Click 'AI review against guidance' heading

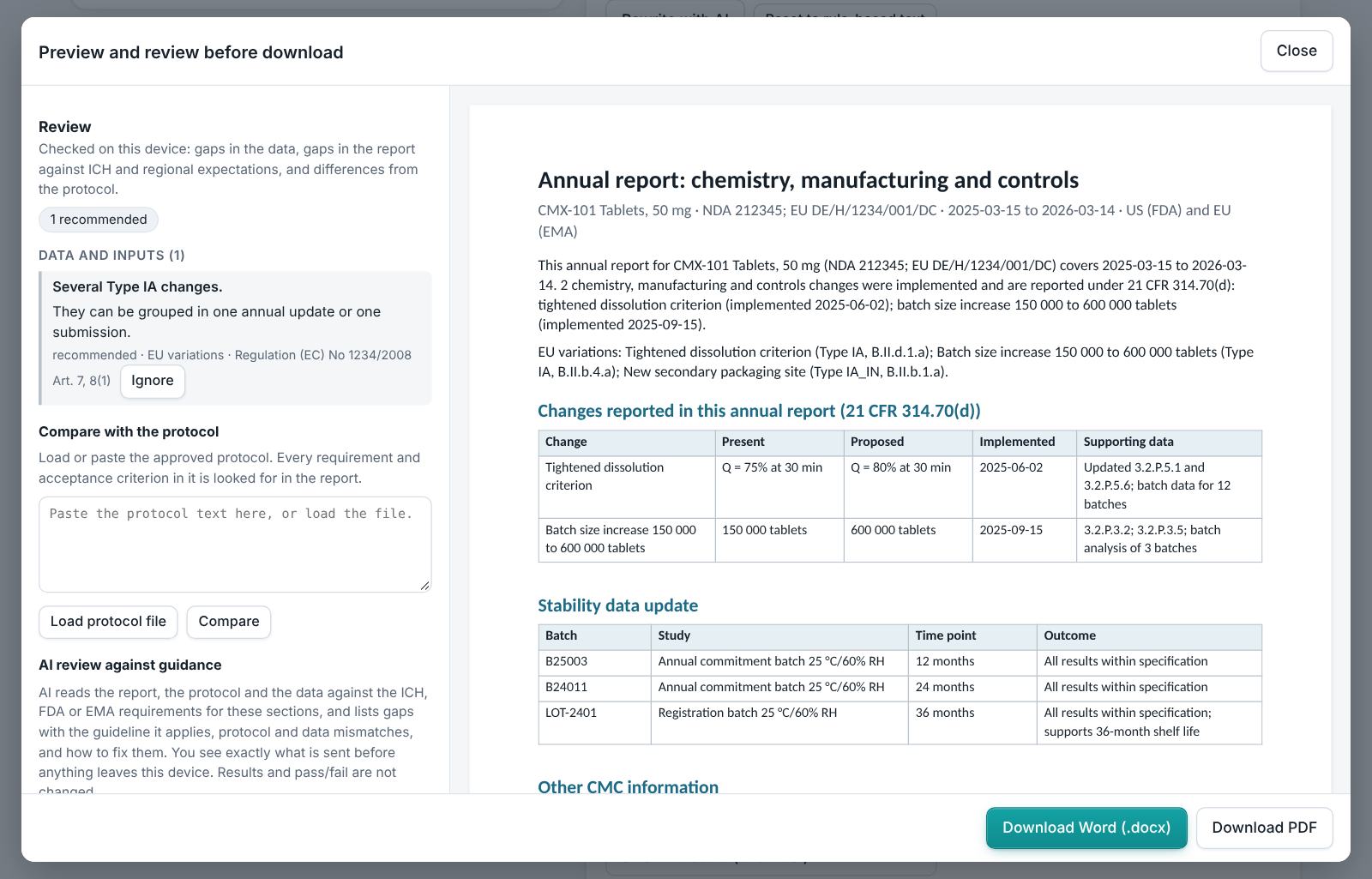pos(130,665)
